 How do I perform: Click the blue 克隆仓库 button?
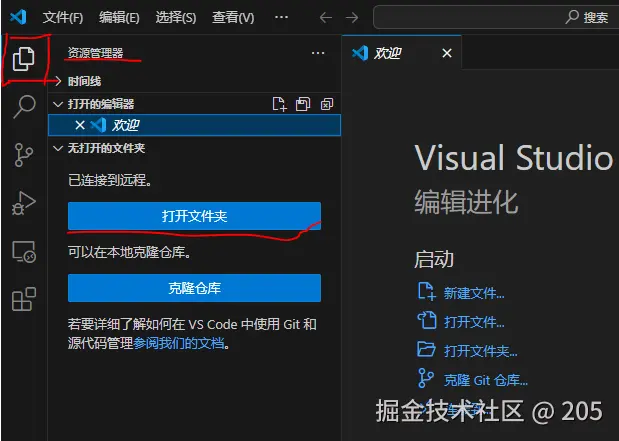(x=194, y=288)
